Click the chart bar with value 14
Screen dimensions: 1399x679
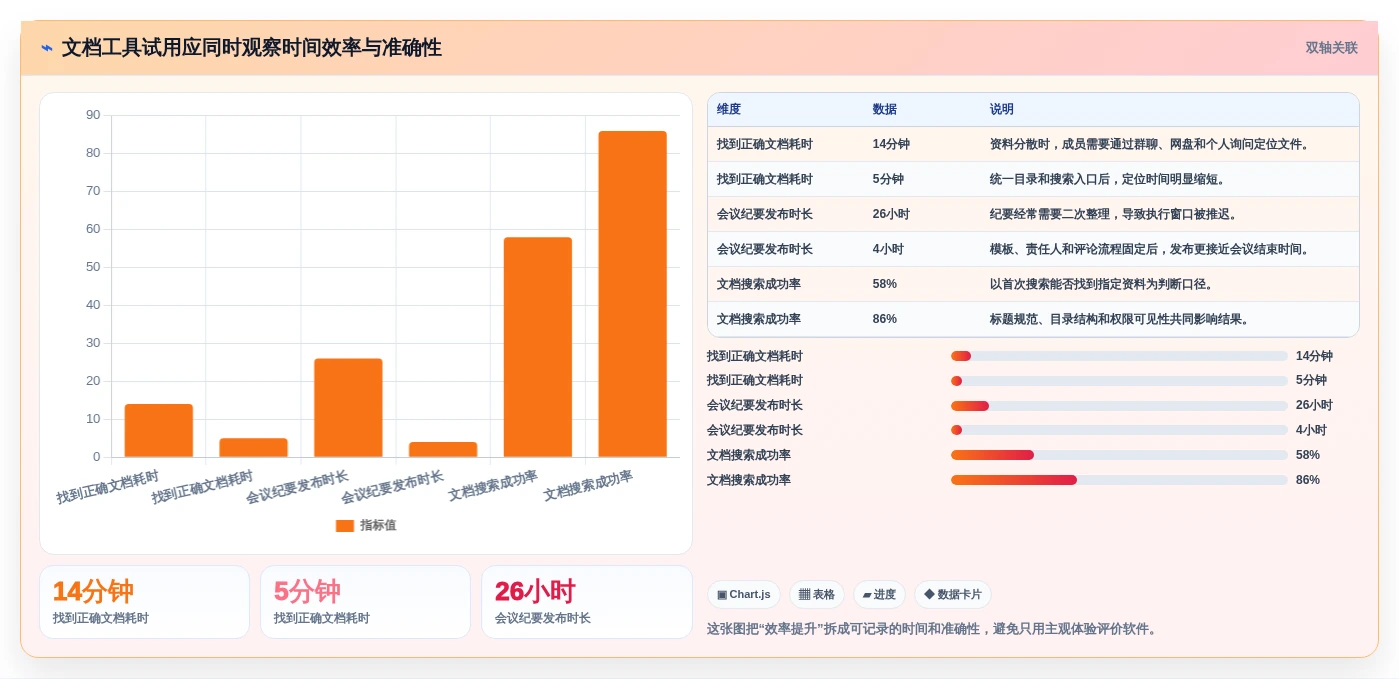(159, 431)
